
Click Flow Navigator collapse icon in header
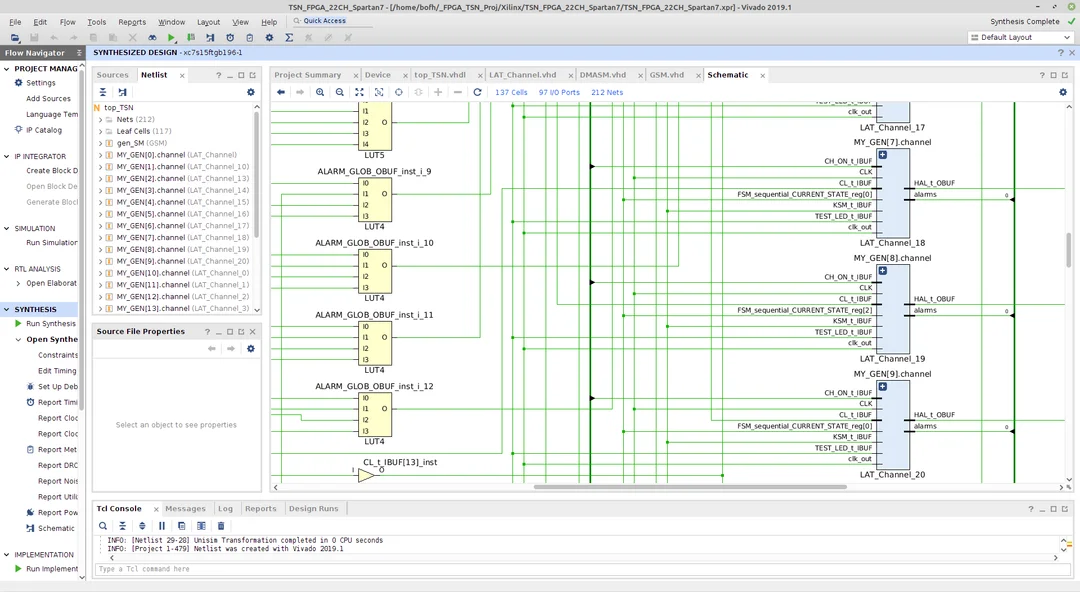(x=79, y=53)
